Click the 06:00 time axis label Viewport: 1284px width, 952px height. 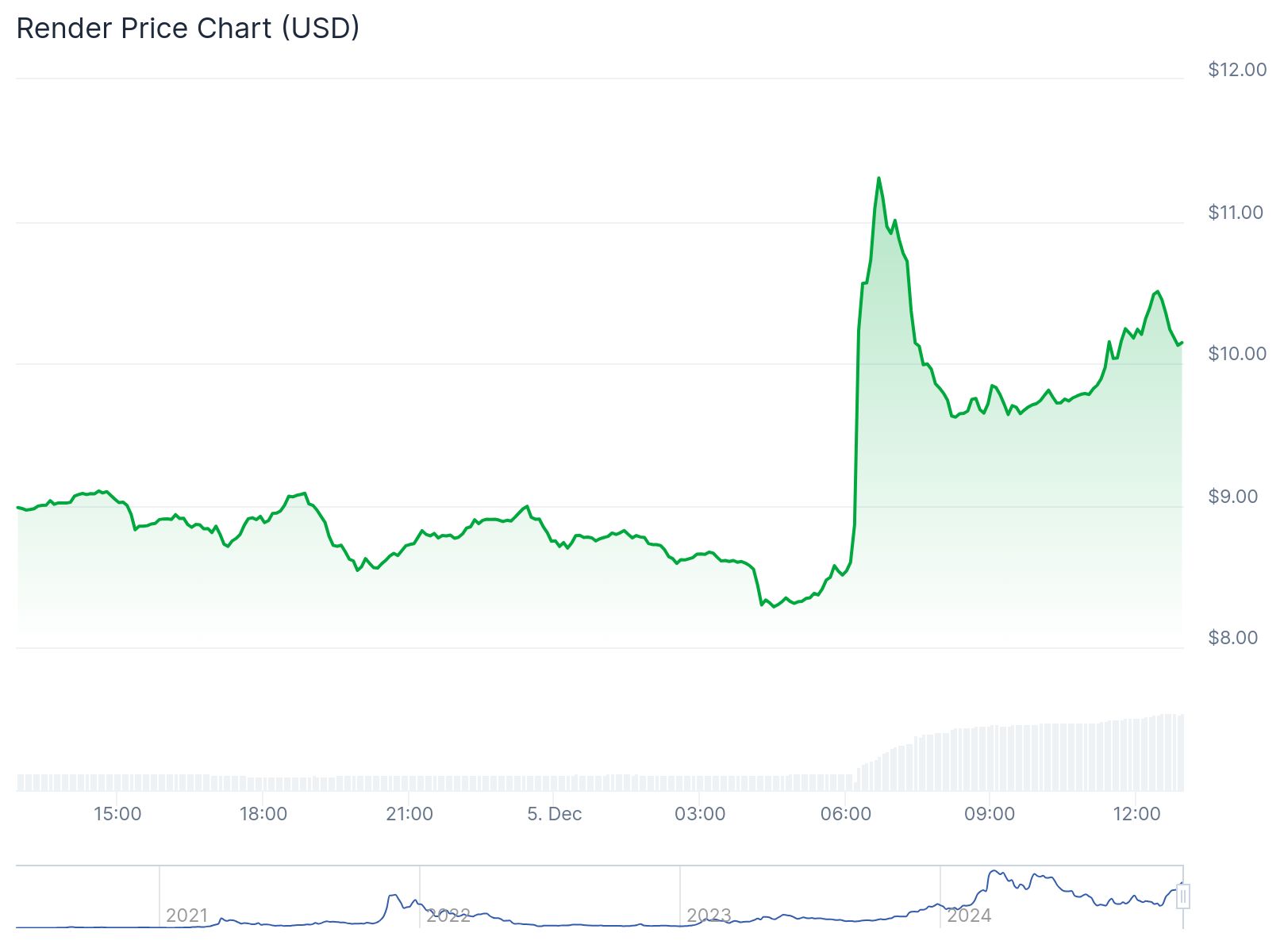point(846,814)
